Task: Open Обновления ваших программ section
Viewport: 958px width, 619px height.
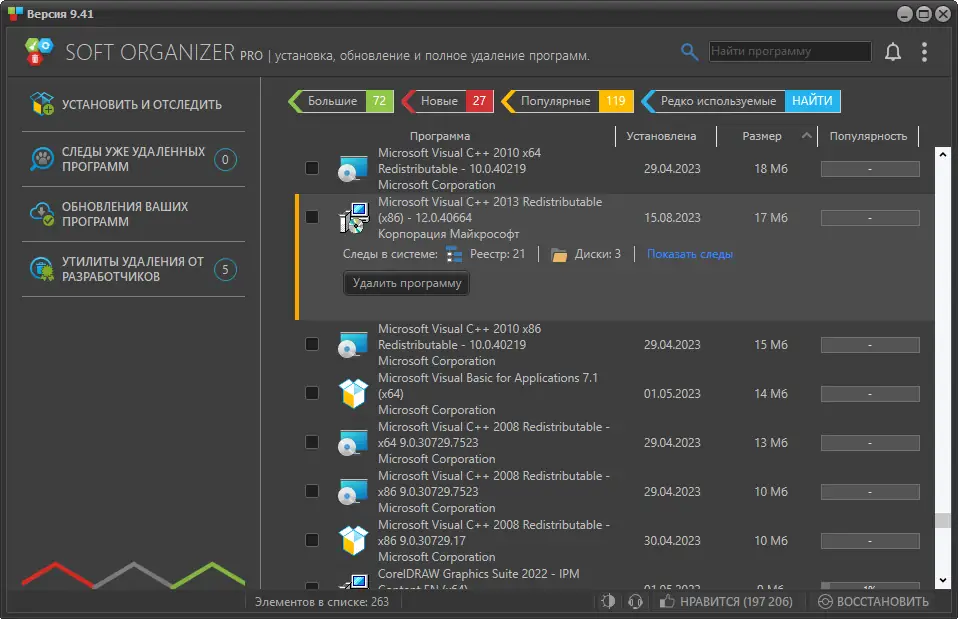Action: point(133,214)
